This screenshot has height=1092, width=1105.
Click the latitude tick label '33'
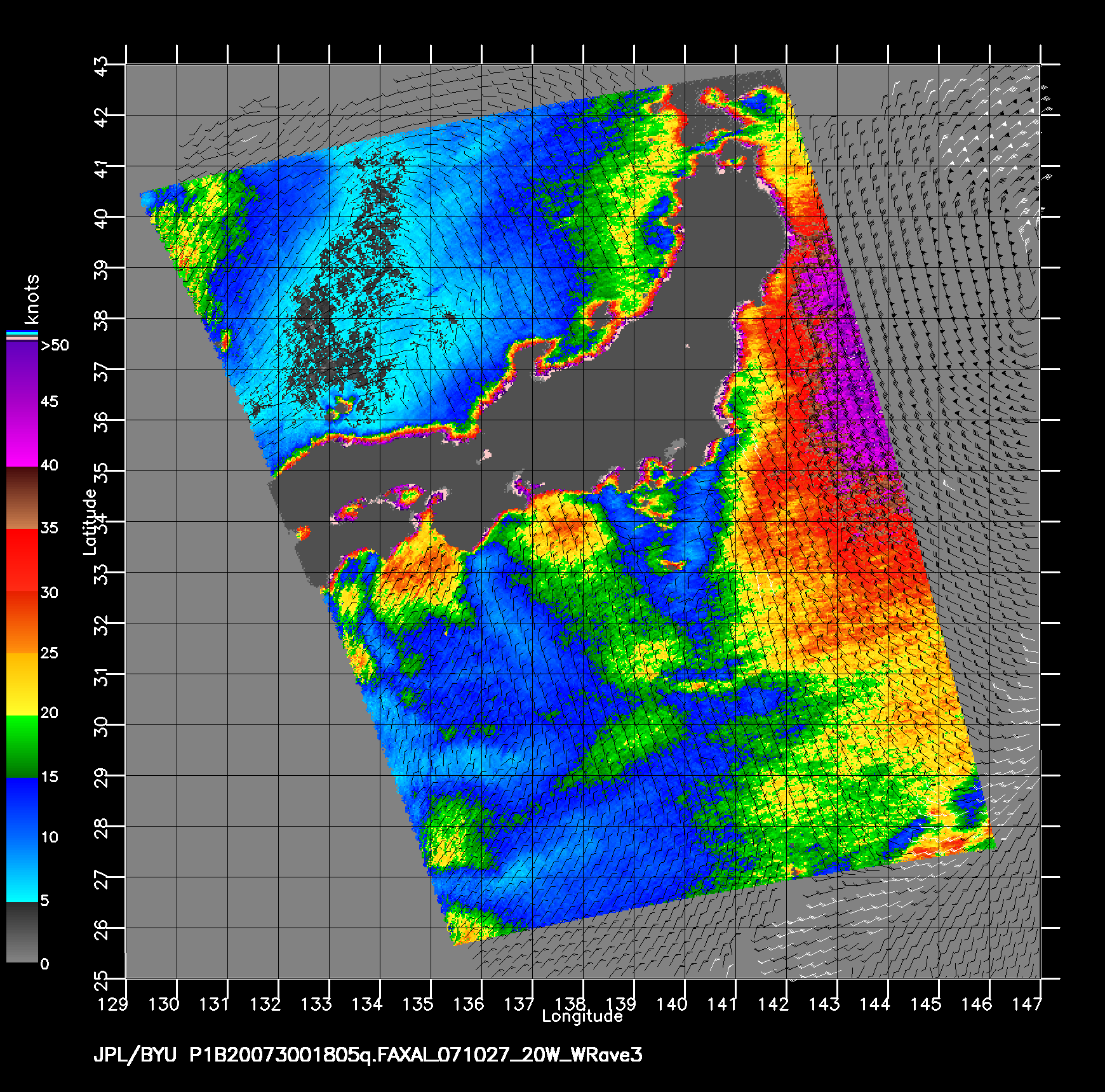101,574
